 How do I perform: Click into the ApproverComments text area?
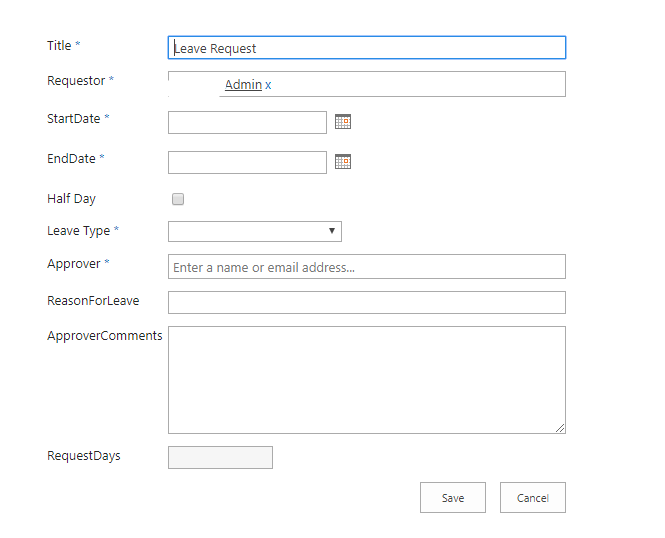[x=367, y=380]
